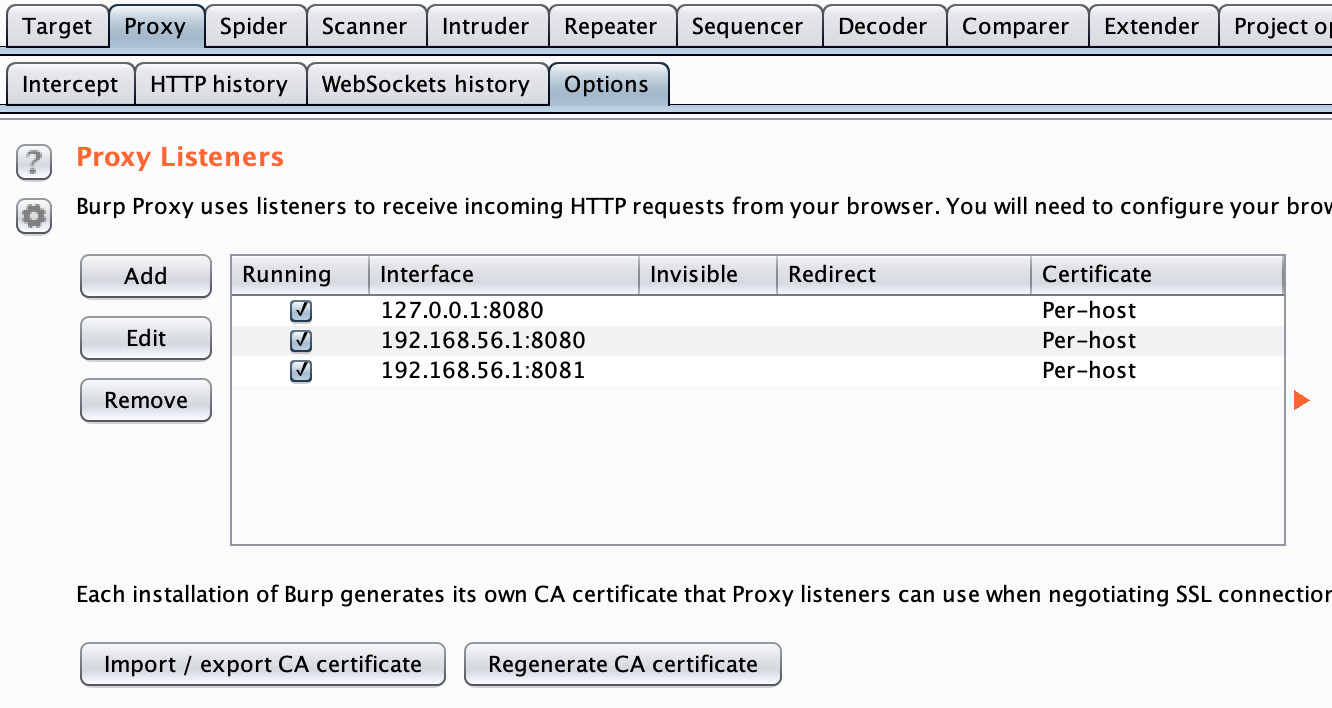Edit the selected proxy listener
This screenshot has width=1332, height=708.
[145, 338]
